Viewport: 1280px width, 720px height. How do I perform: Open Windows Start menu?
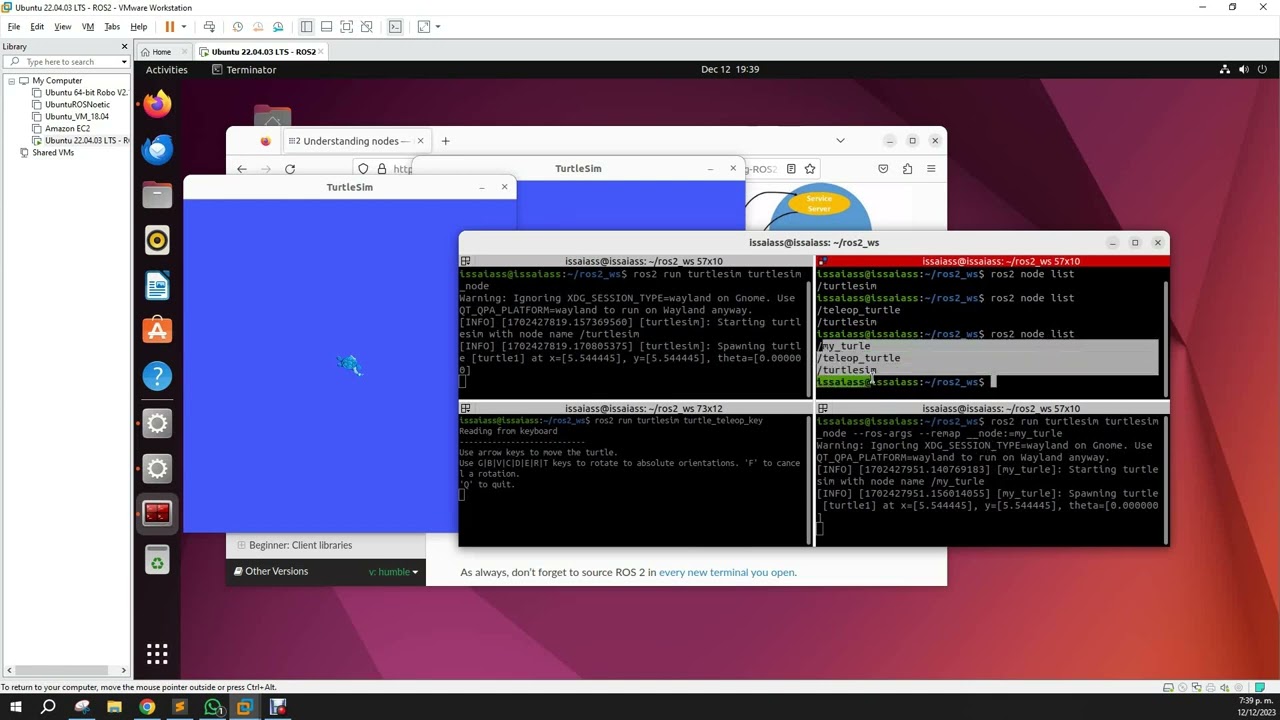click(15, 707)
